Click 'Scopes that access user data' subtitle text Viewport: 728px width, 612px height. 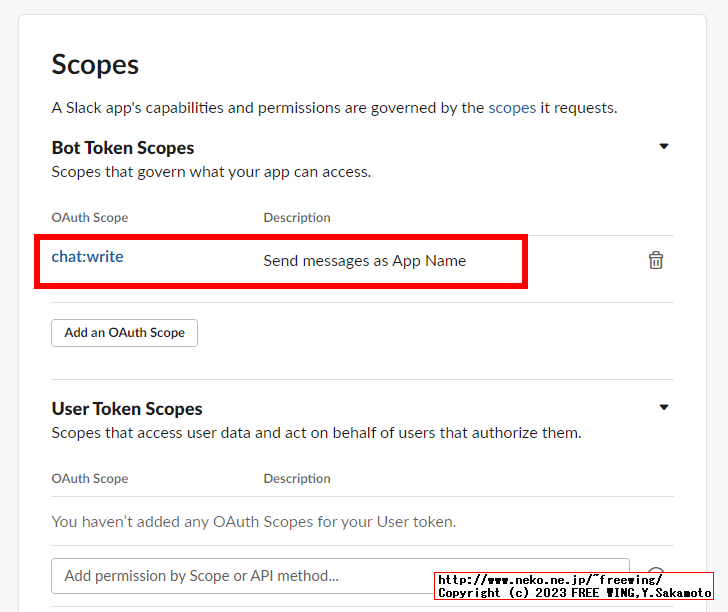(x=316, y=433)
